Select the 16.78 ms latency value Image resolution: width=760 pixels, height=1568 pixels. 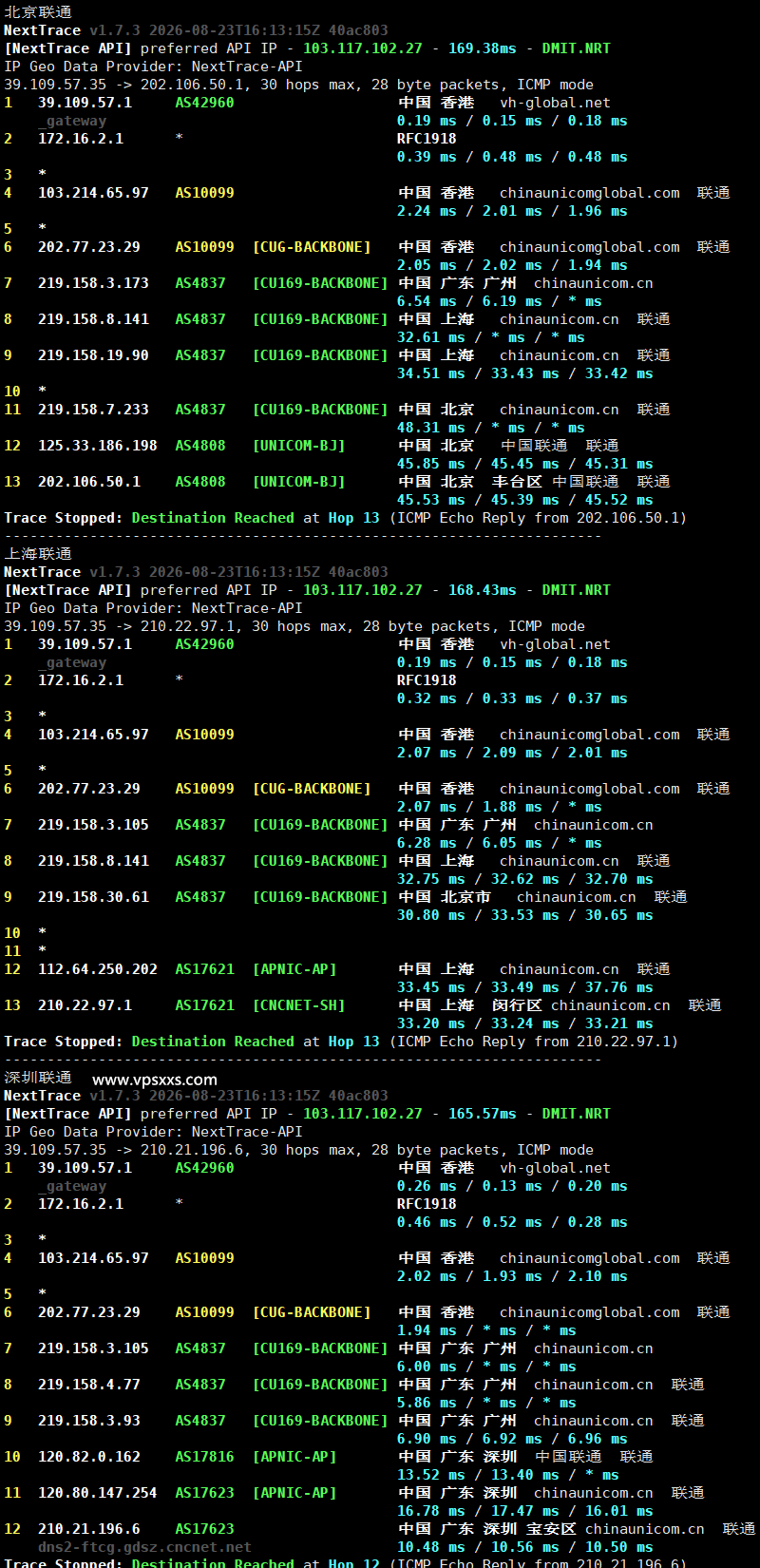click(431, 1511)
